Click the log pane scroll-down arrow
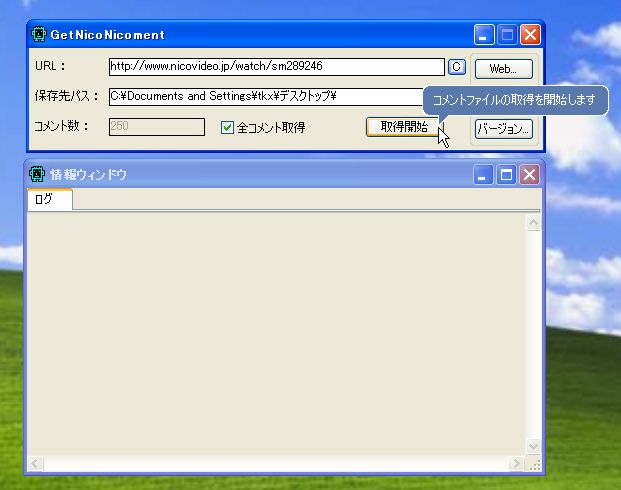Image resolution: width=621 pixels, height=490 pixels. (x=533, y=447)
